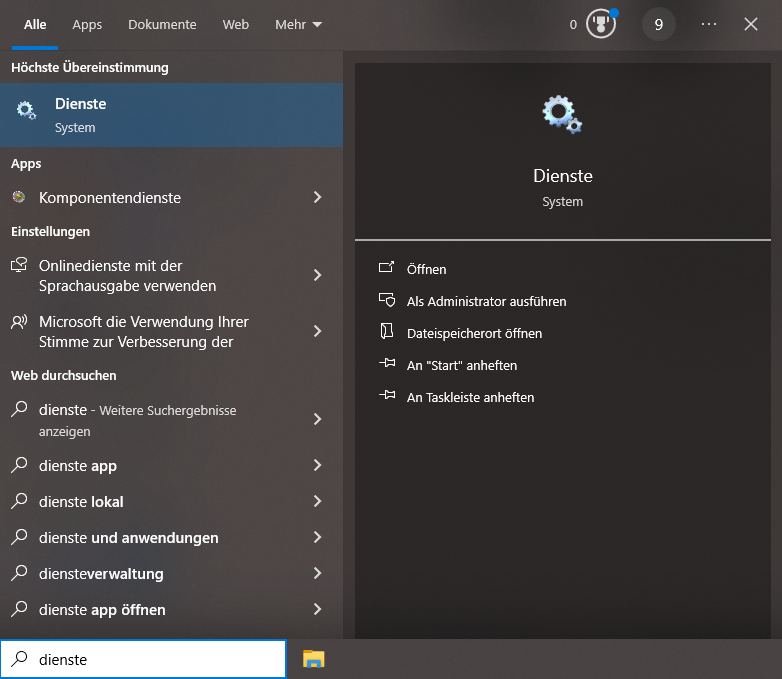Click the three-dot options icon
The width and height of the screenshot is (782, 679).
[x=709, y=24]
